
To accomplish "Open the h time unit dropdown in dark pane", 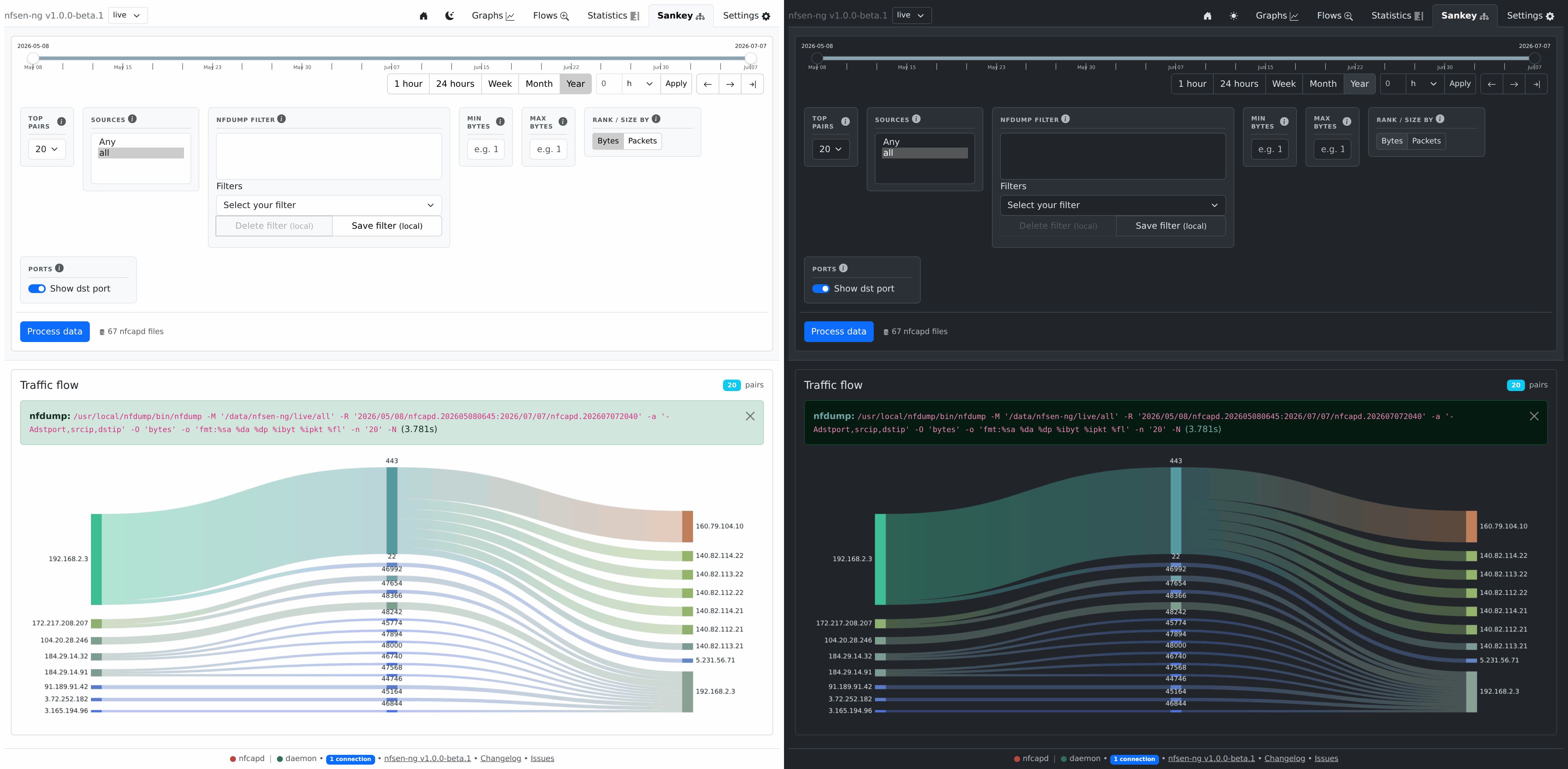I will [x=1425, y=84].
